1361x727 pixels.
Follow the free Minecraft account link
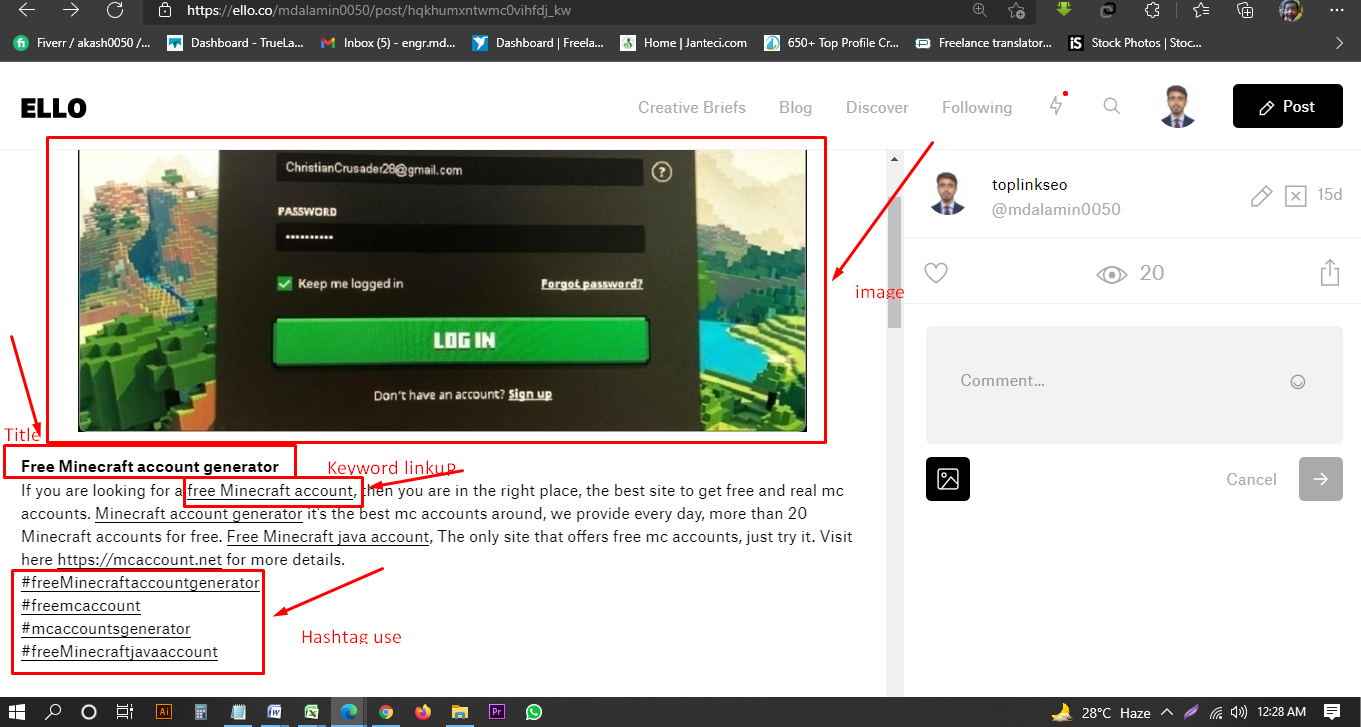point(270,491)
